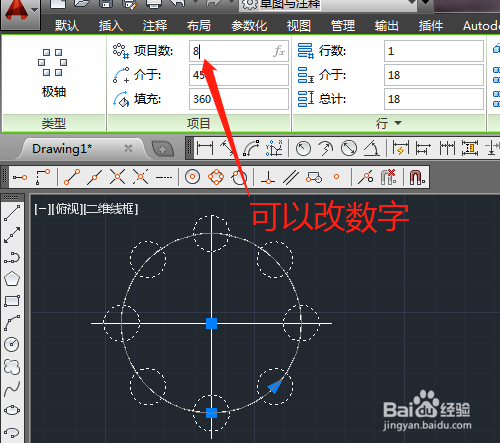The width and height of the screenshot is (500, 443).
Task: Click the 极轴 polar array type icon
Action: pos(53,62)
